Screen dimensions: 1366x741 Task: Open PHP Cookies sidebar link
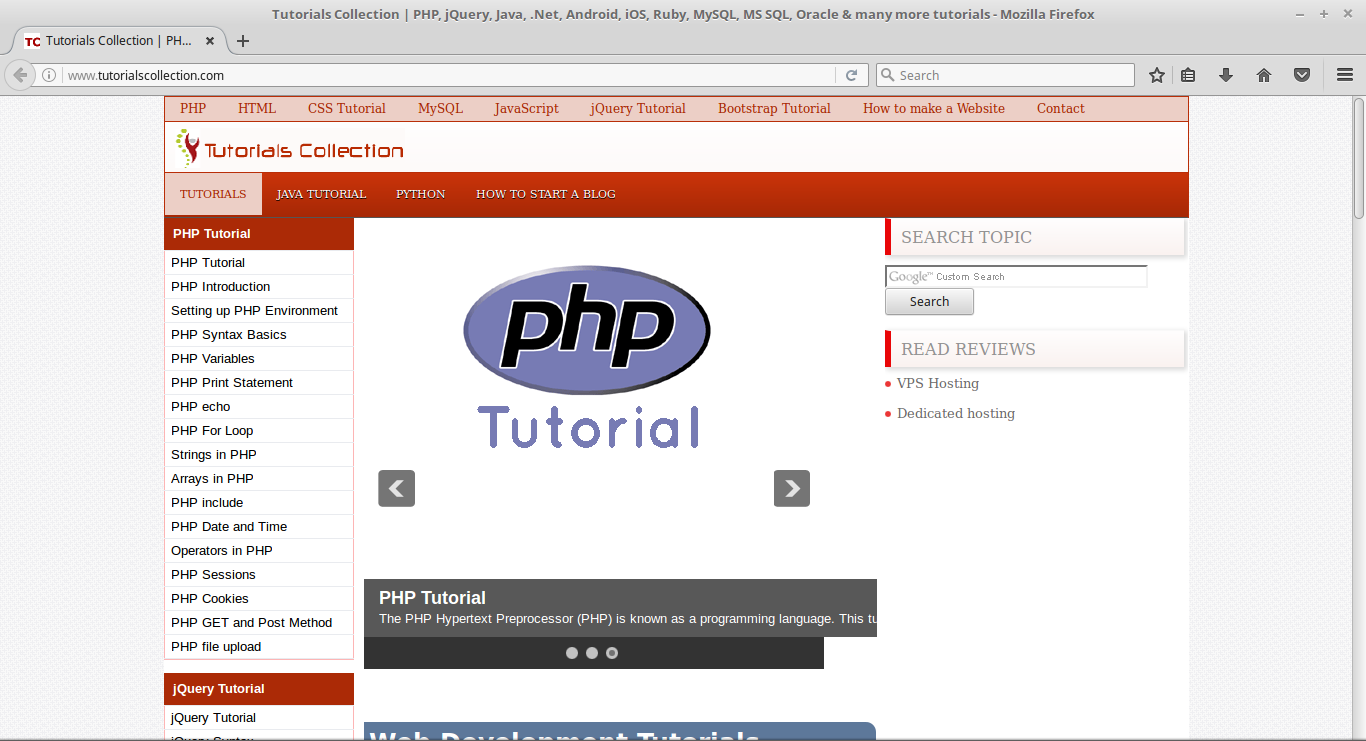(x=210, y=599)
